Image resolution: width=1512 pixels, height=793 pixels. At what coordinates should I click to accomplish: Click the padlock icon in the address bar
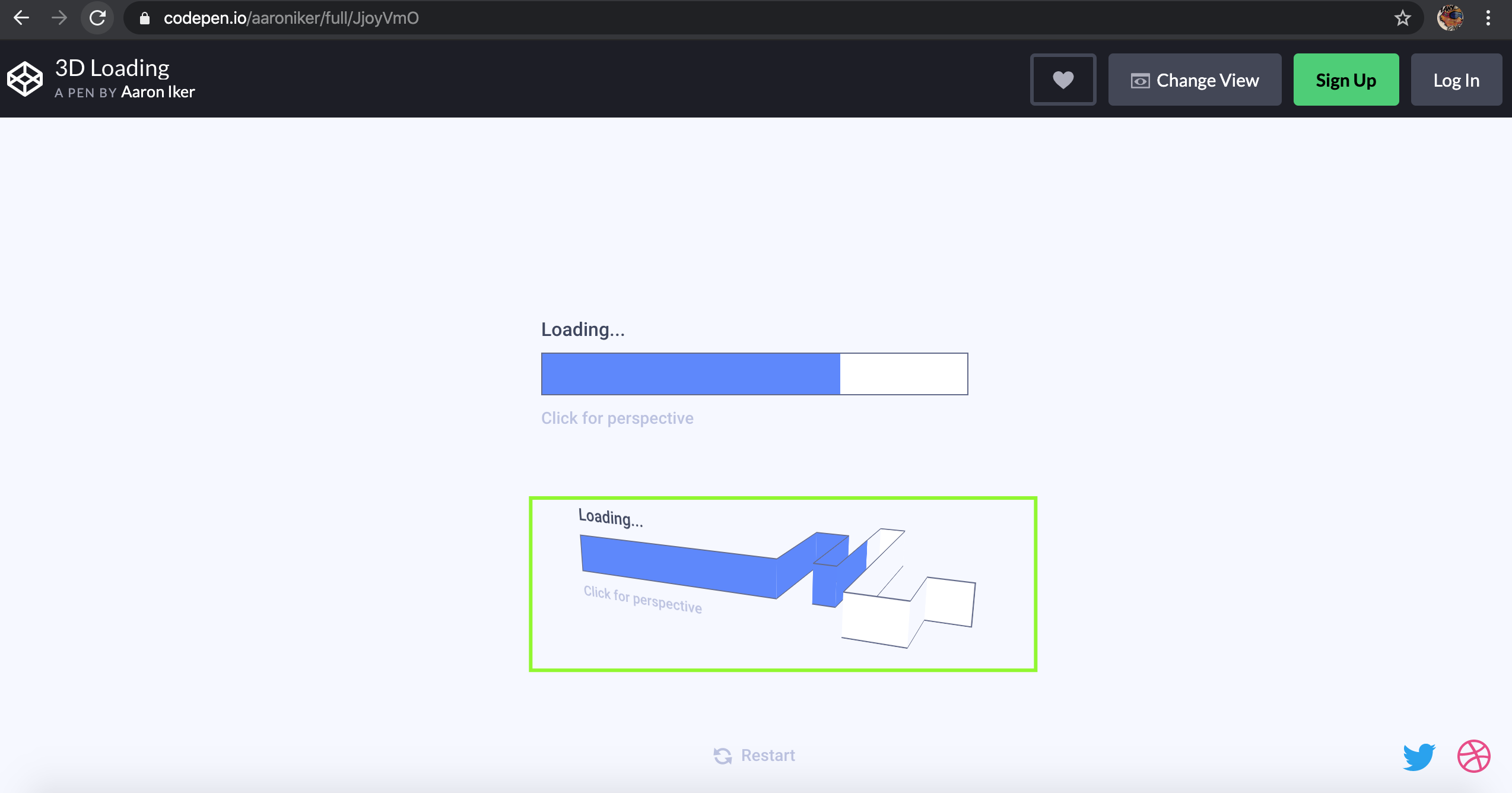(144, 18)
